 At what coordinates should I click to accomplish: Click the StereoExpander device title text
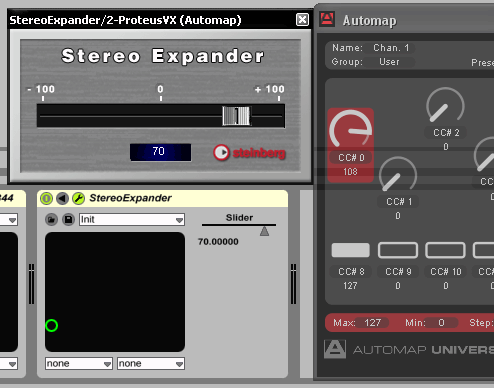(130, 198)
